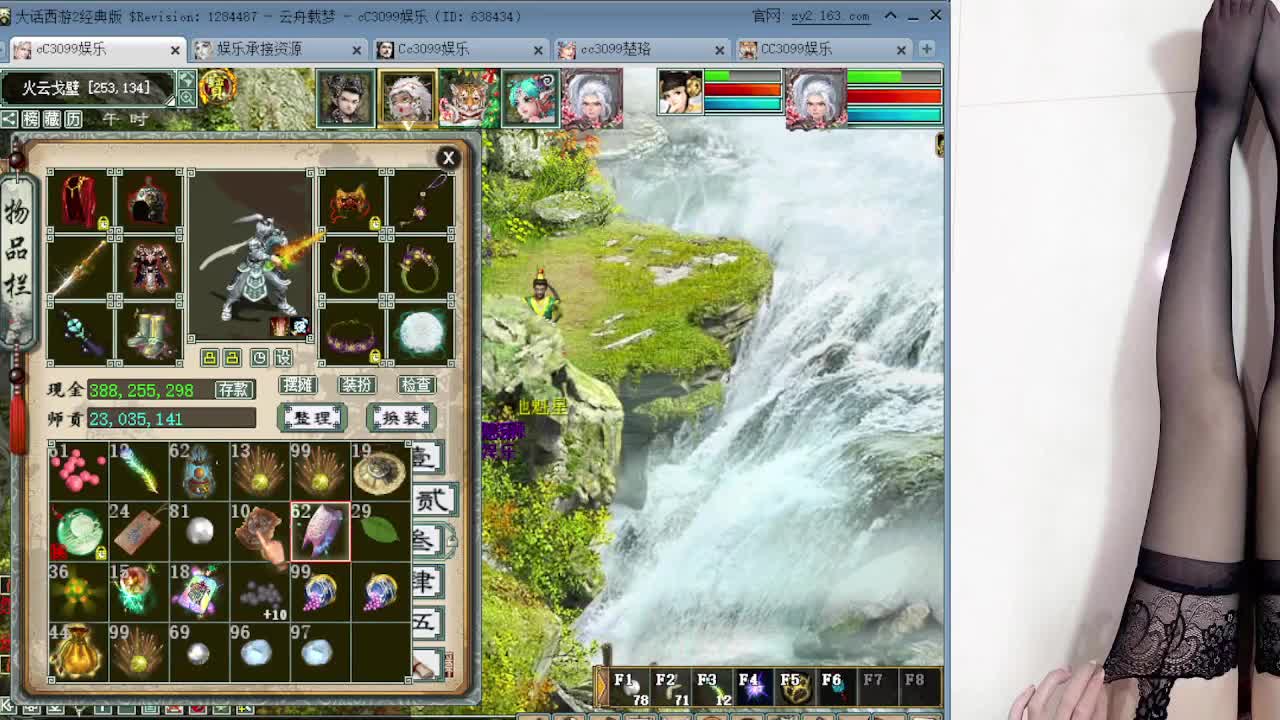
Task: Select the blue-gem staff equipment slot
Action: pyautogui.click(x=80, y=333)
